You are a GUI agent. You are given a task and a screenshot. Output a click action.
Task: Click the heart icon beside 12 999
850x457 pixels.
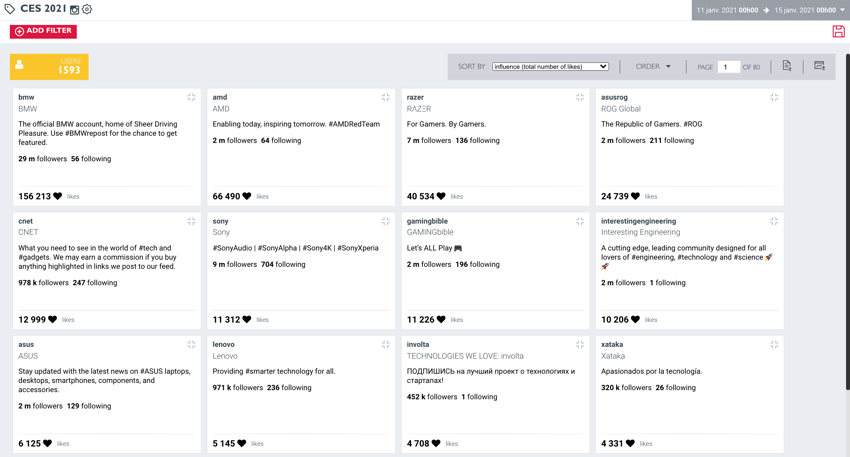tap(53, 320)
